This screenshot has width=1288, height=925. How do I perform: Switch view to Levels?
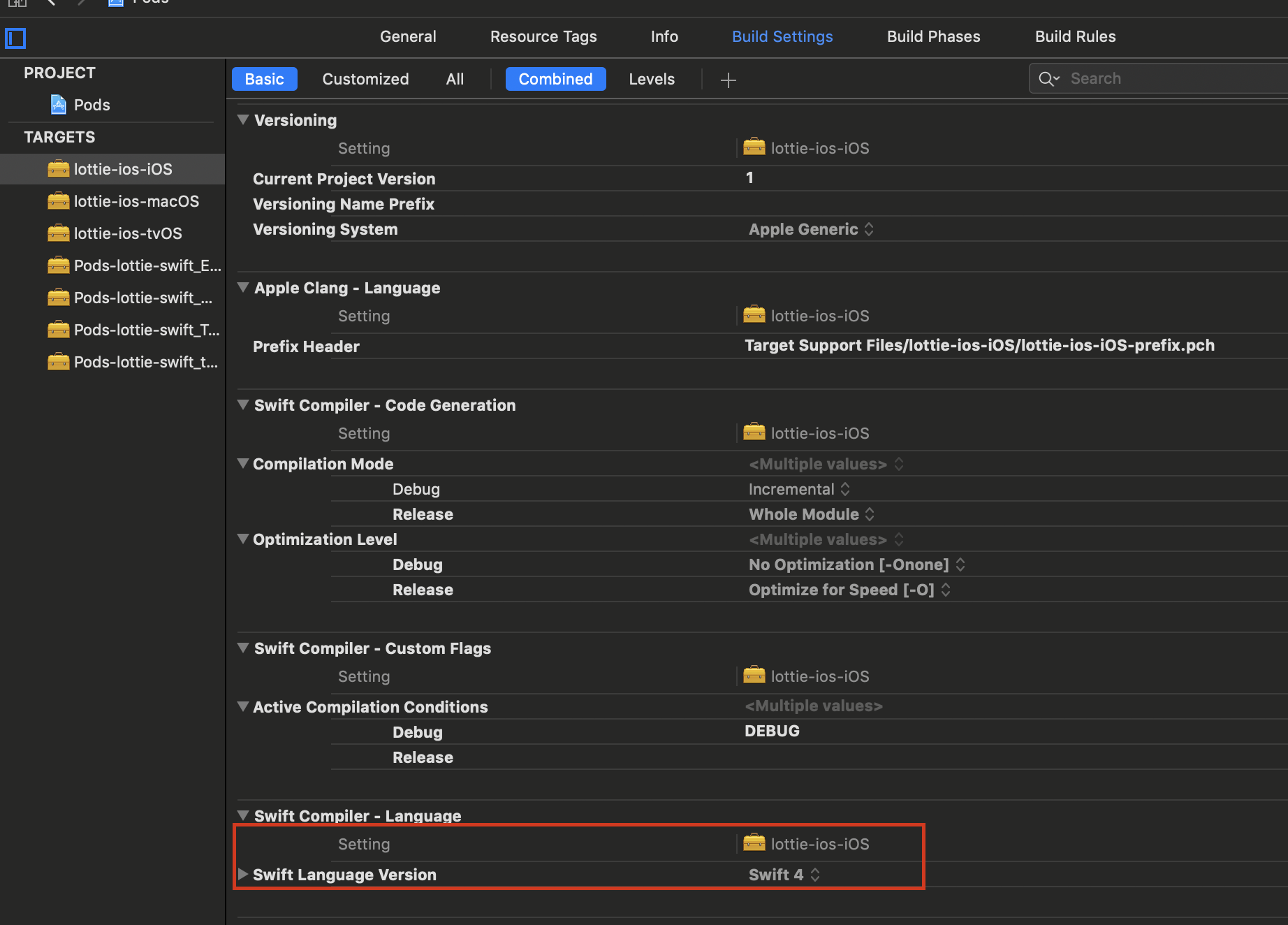tap(652, 79)
